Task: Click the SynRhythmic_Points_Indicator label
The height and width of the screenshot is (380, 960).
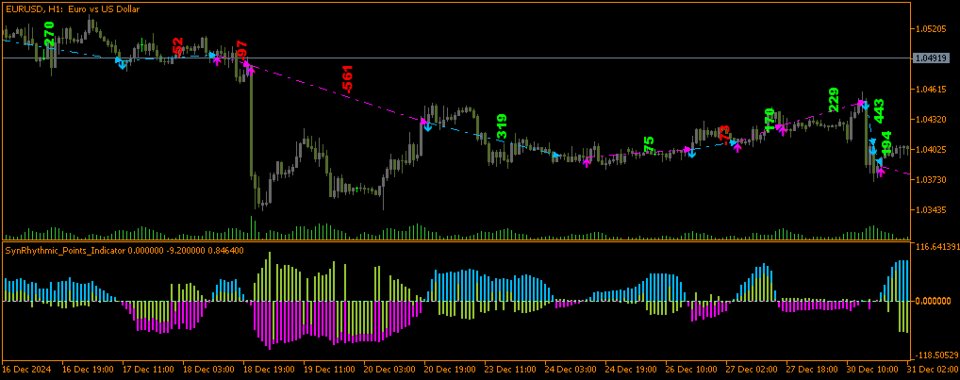Action: point(65,250)
